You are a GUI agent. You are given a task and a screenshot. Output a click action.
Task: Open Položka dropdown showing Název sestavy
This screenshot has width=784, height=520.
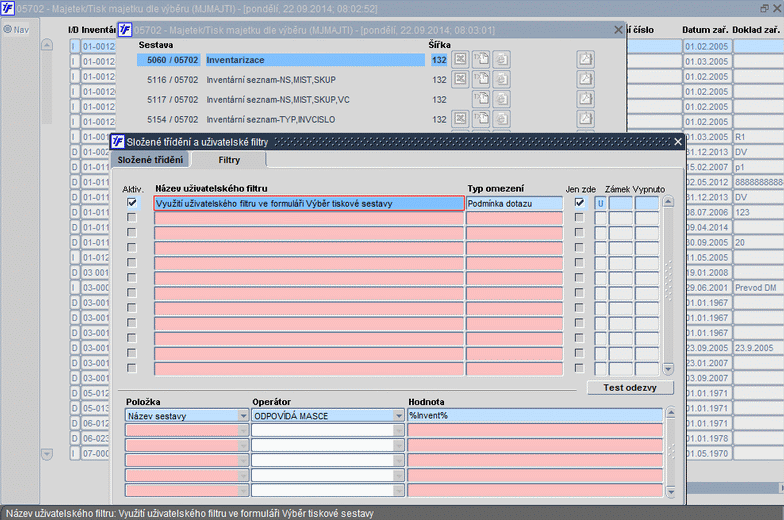[243, 416]
